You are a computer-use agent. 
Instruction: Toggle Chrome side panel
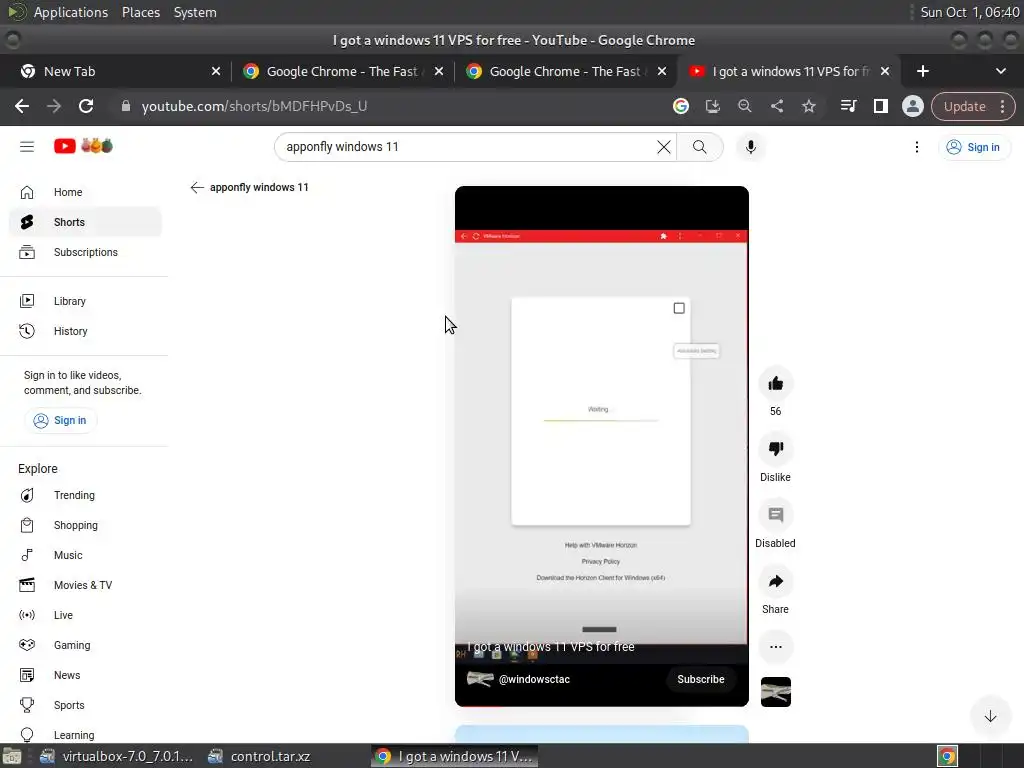pyautogui.click(x=880, y=106)
